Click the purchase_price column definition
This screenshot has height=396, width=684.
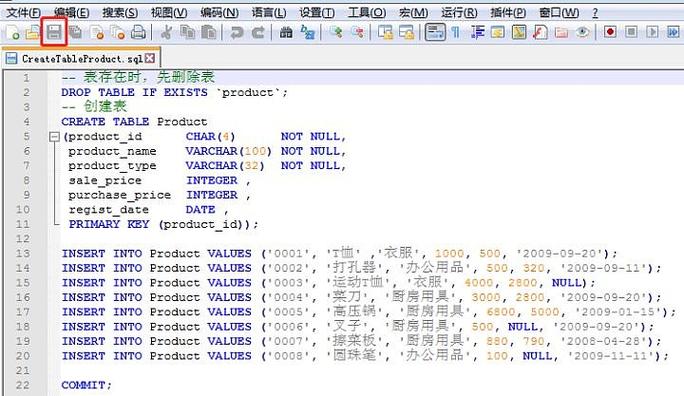159,195
